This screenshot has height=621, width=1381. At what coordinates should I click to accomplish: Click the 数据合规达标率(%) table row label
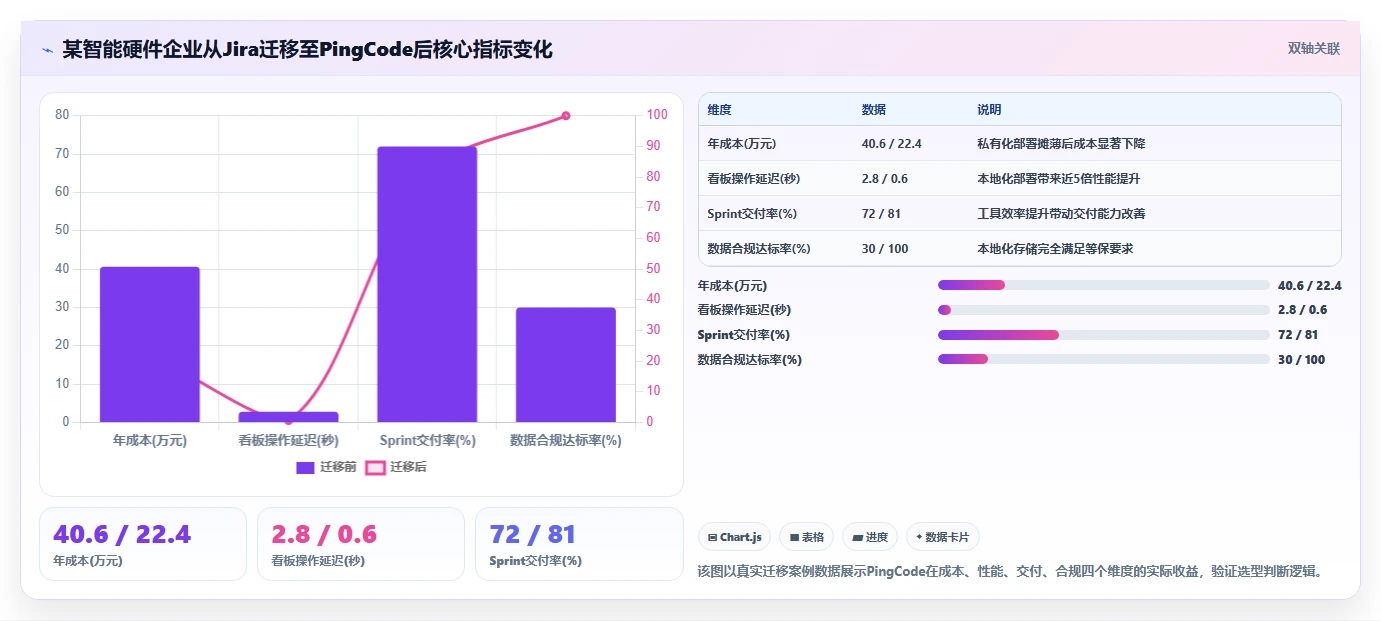(x=759, y=249)
